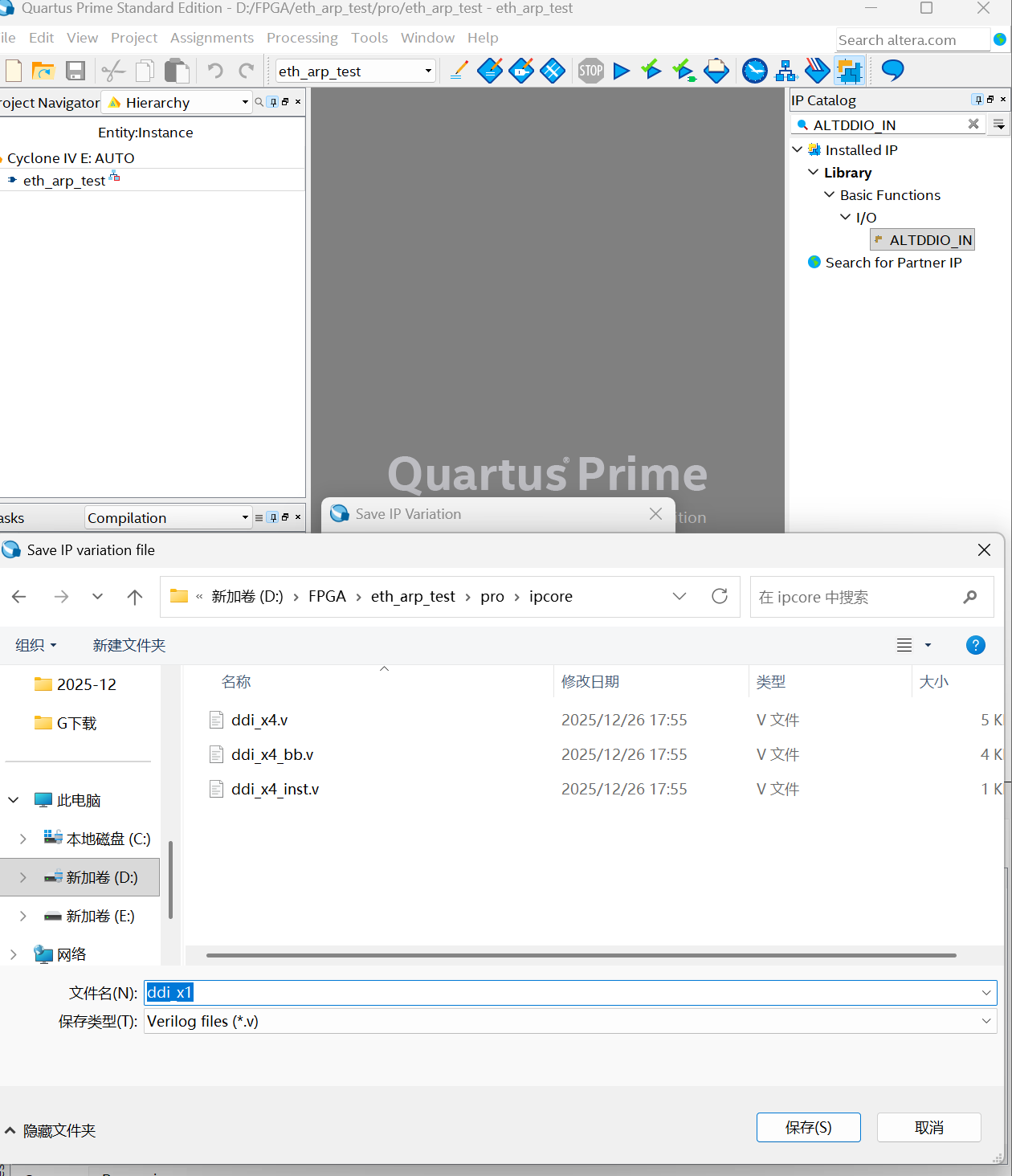Click the Cut scissors icon

point(113,71)
